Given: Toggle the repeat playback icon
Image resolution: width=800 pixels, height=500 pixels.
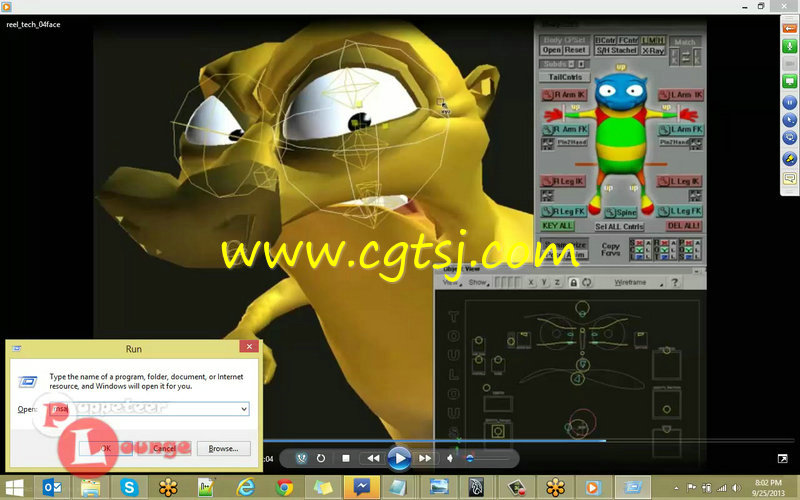Looking at the screenshot, I should coord(321,458).
